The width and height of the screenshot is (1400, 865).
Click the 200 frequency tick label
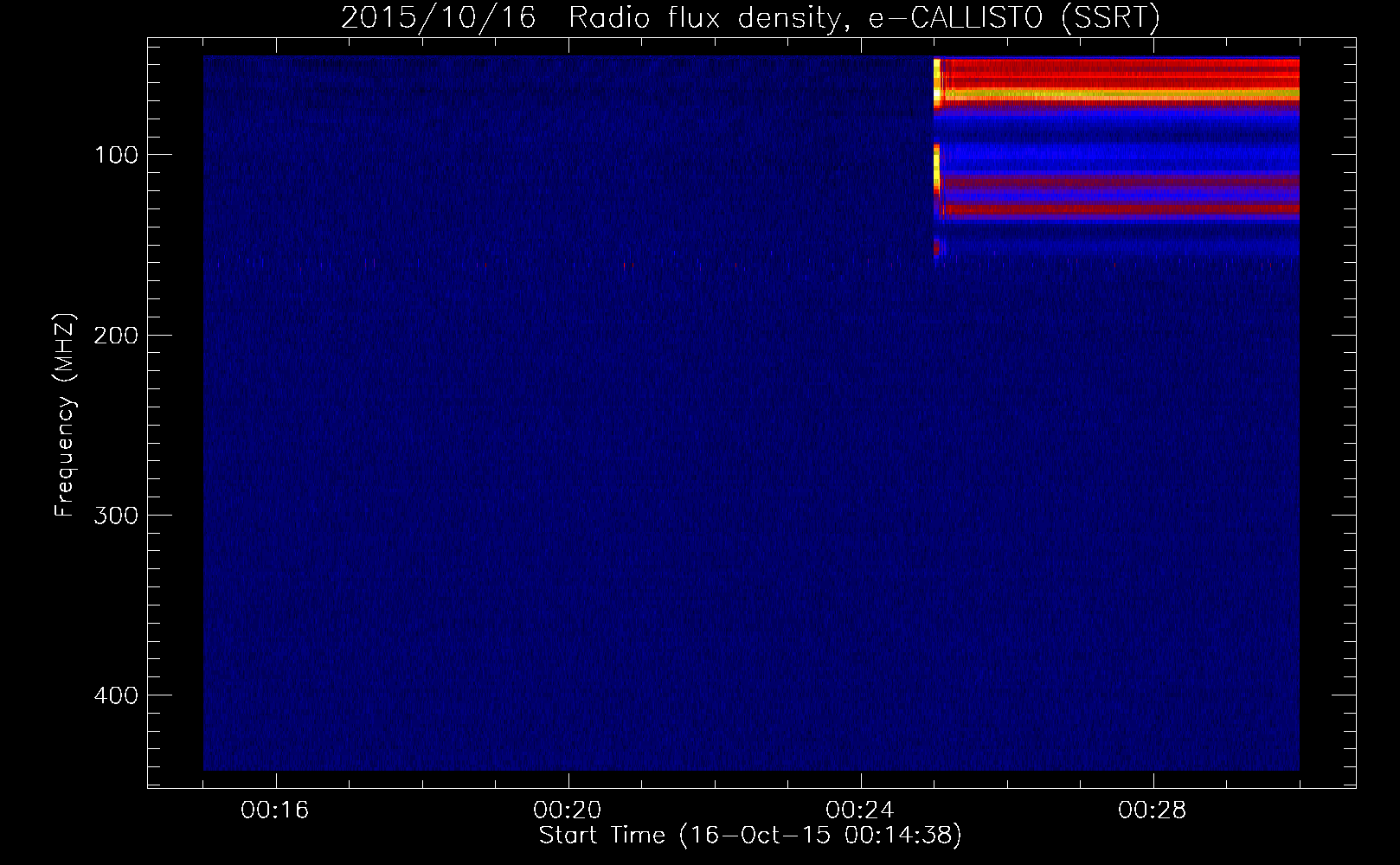pyautogui.click(x=116, y=336)
